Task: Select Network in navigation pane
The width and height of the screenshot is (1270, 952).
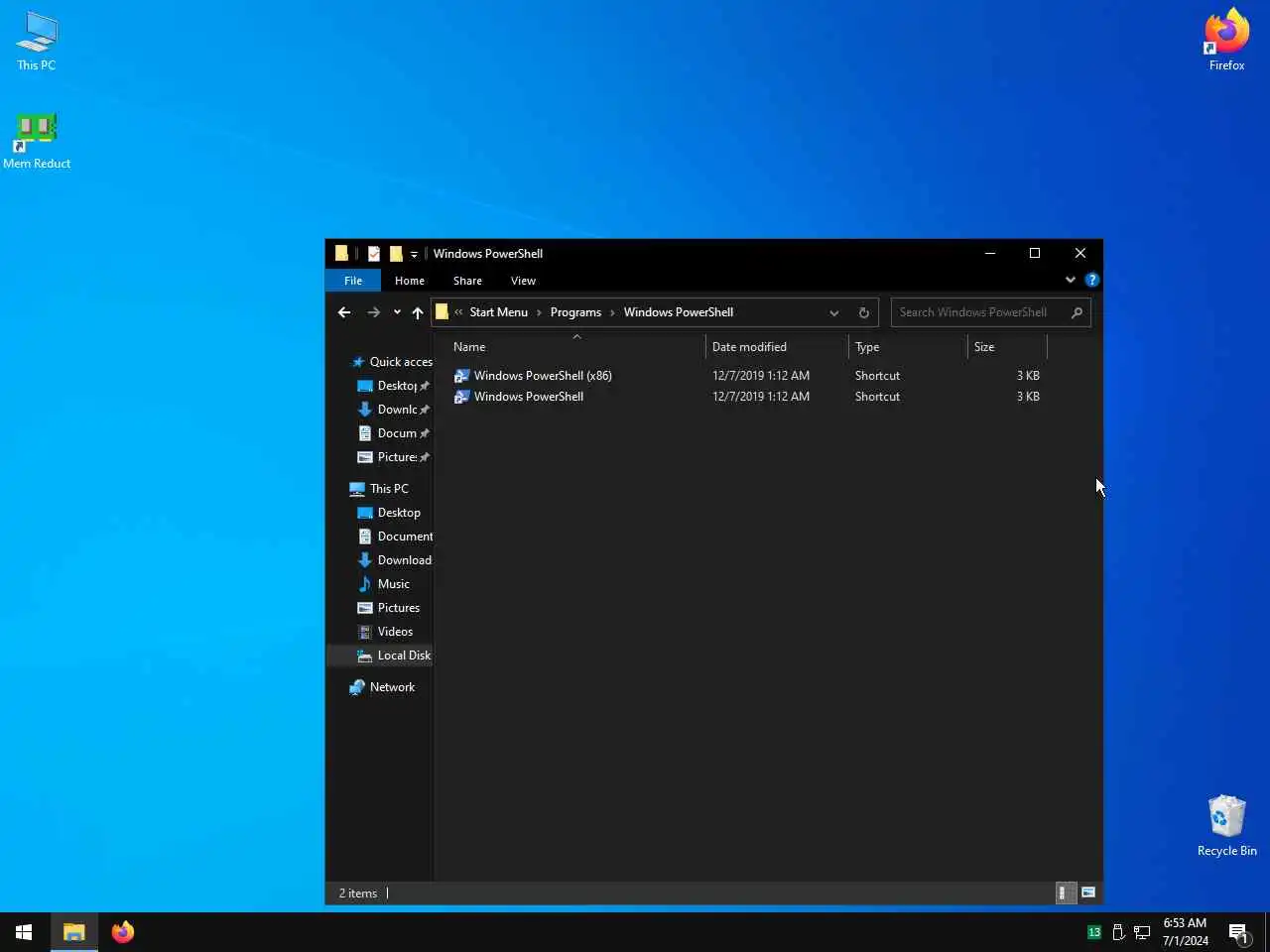Action: pos(382,687)
